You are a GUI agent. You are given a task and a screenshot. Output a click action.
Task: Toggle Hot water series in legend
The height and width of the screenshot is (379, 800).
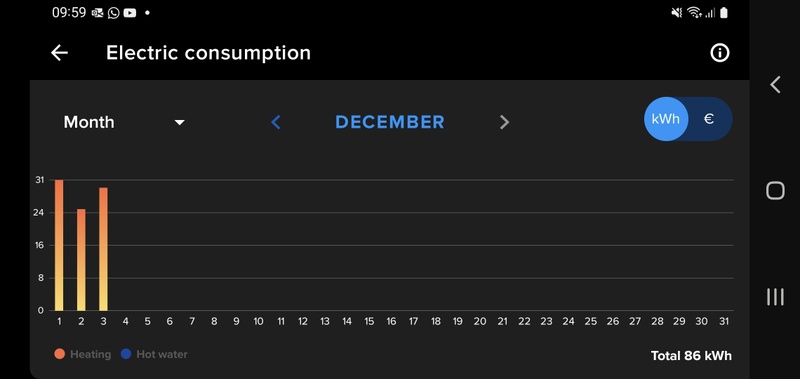click(x=154, y=354)
